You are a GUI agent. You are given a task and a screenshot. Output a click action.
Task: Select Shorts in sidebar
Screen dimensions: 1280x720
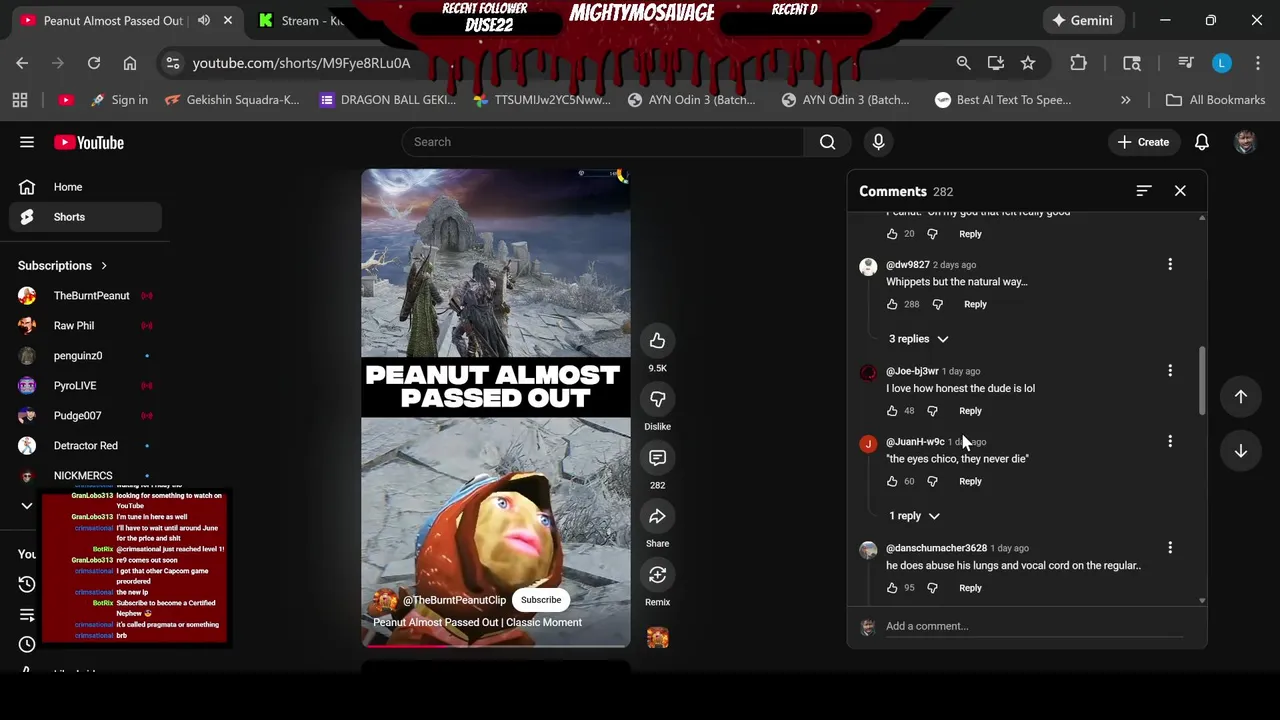[x=85, y=217]
